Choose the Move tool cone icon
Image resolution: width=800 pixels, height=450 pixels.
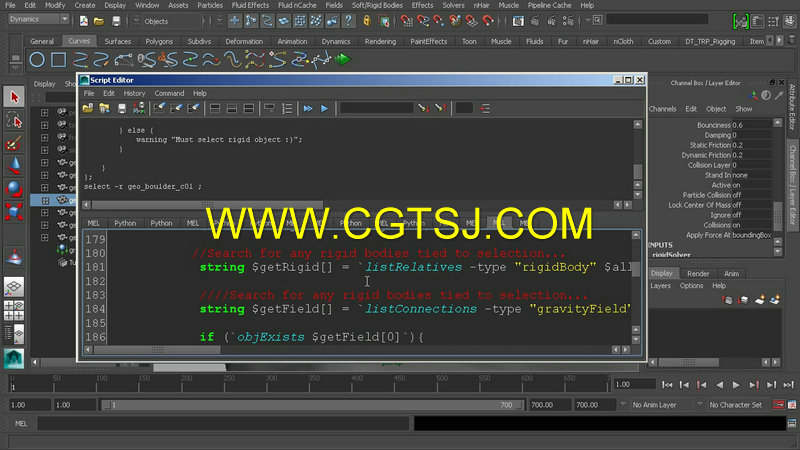(x=14, y=166)
